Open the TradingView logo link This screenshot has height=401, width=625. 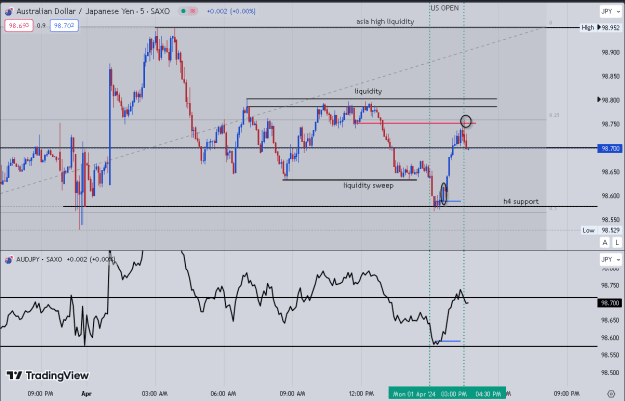pos(48,375)
